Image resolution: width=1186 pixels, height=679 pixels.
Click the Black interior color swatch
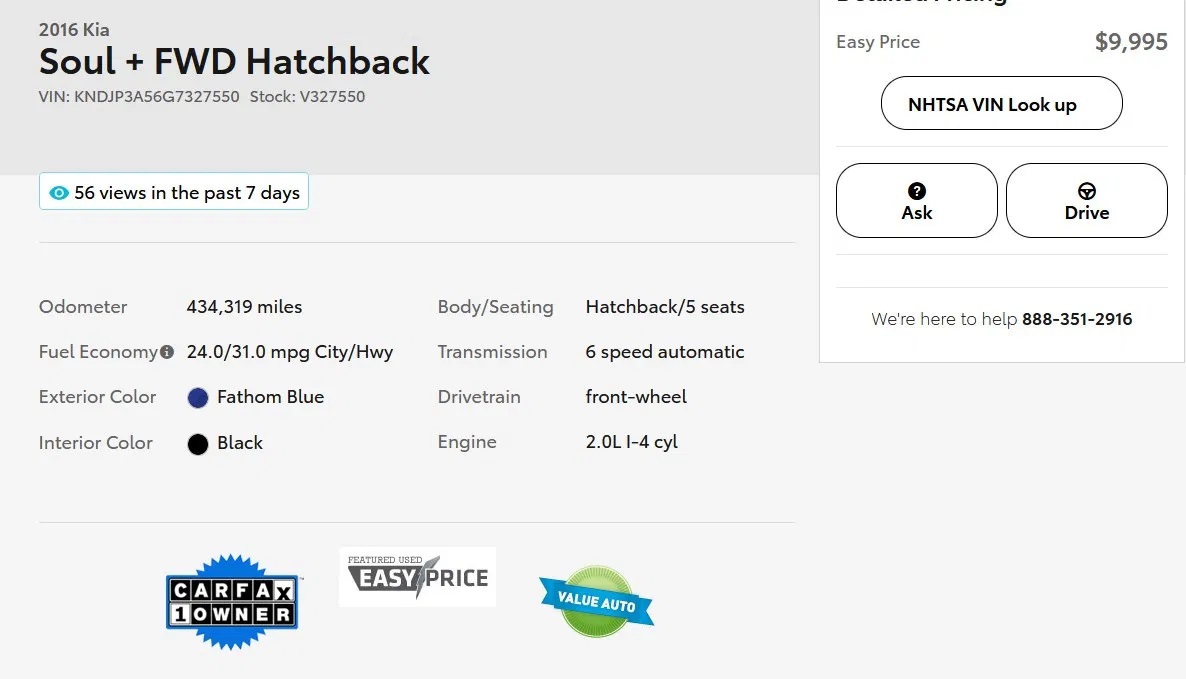pos(198,444)
